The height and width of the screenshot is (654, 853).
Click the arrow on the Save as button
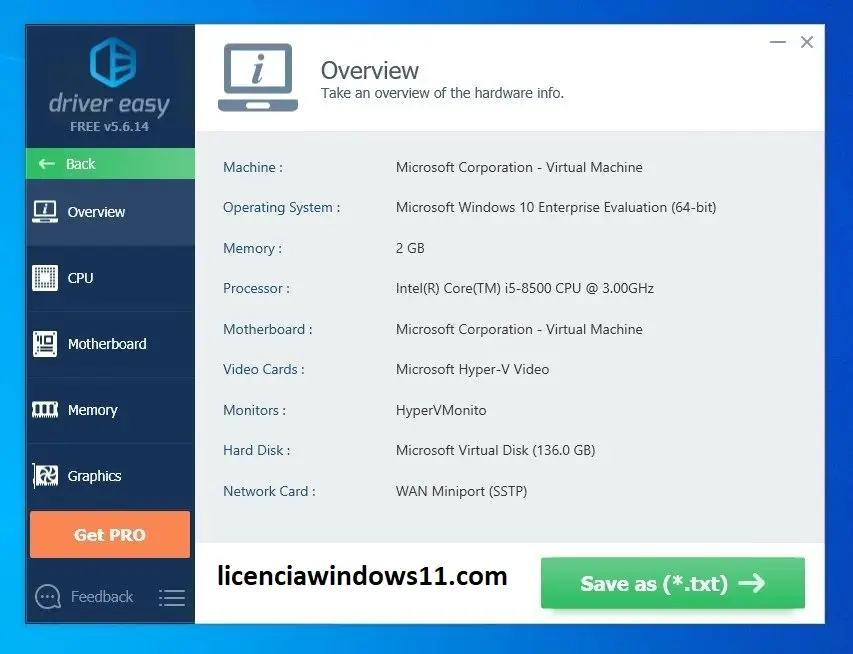click(752, 583)
